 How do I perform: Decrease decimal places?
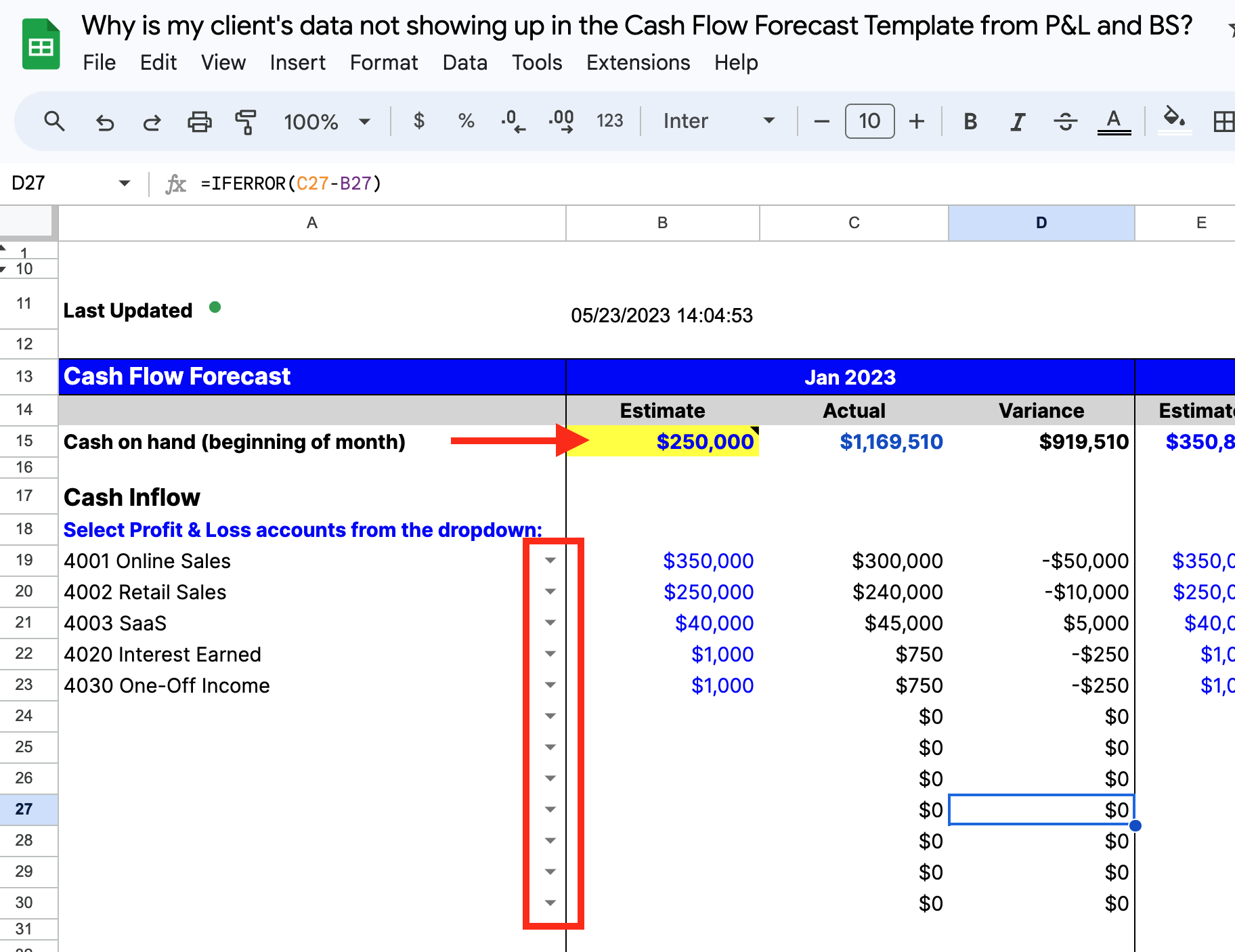click(x=513, y=121)
